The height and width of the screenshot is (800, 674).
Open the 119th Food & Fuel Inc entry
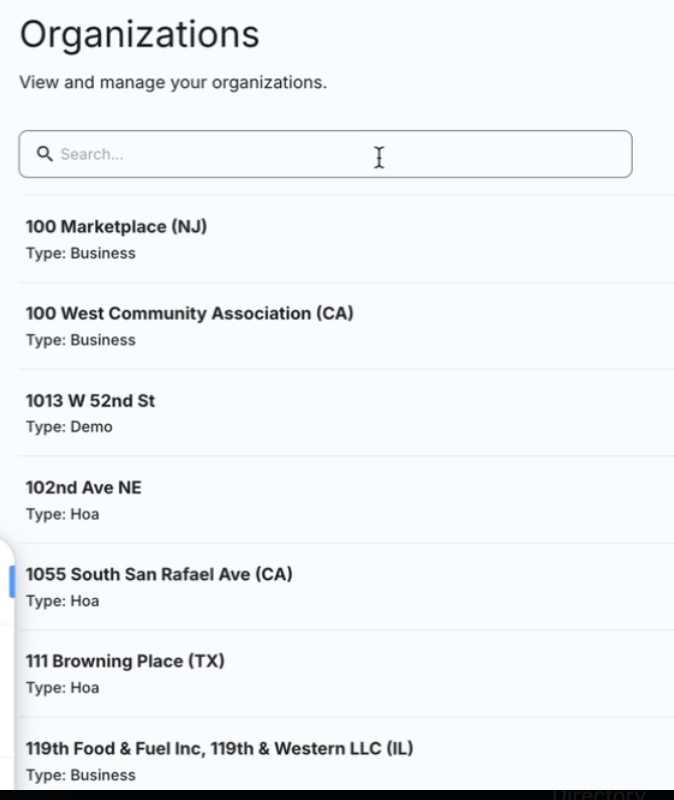click(x=221, y=747)
